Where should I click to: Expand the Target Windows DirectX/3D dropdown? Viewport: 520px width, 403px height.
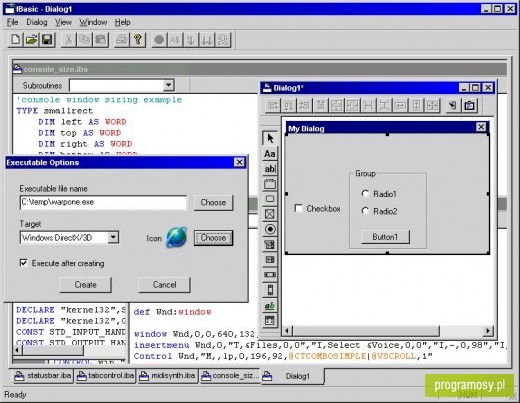[113, 237]
